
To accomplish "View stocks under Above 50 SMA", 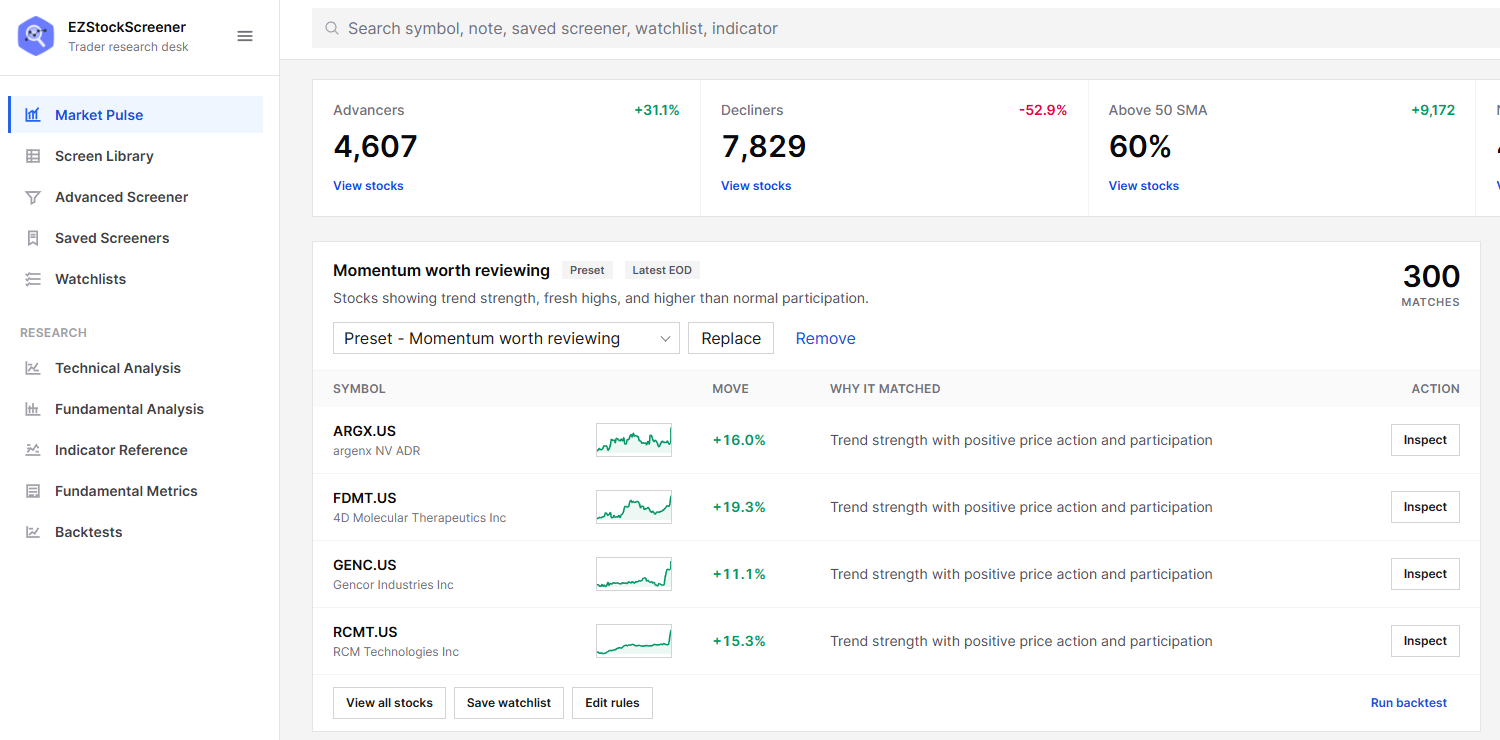I will [x=1144, y=186].
